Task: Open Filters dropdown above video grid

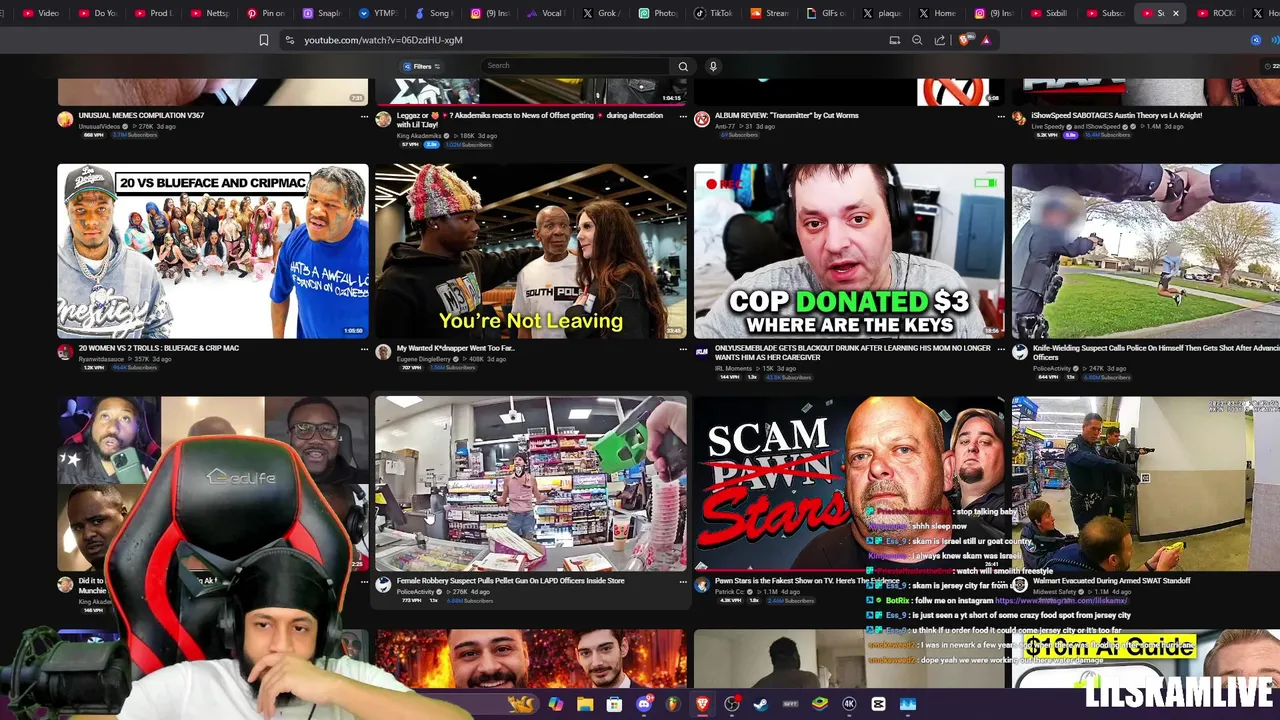Action: pos(422,66)
